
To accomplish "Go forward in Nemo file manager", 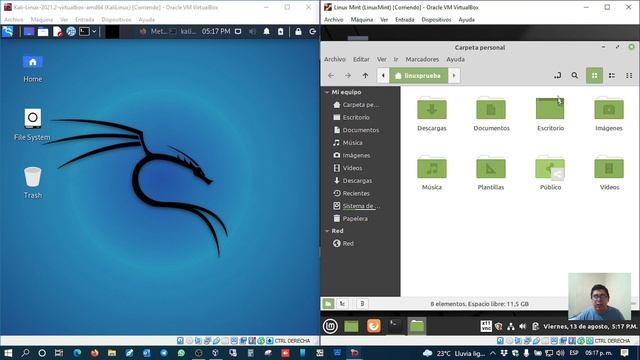I will pyautogui.click(x=348, y=76).
